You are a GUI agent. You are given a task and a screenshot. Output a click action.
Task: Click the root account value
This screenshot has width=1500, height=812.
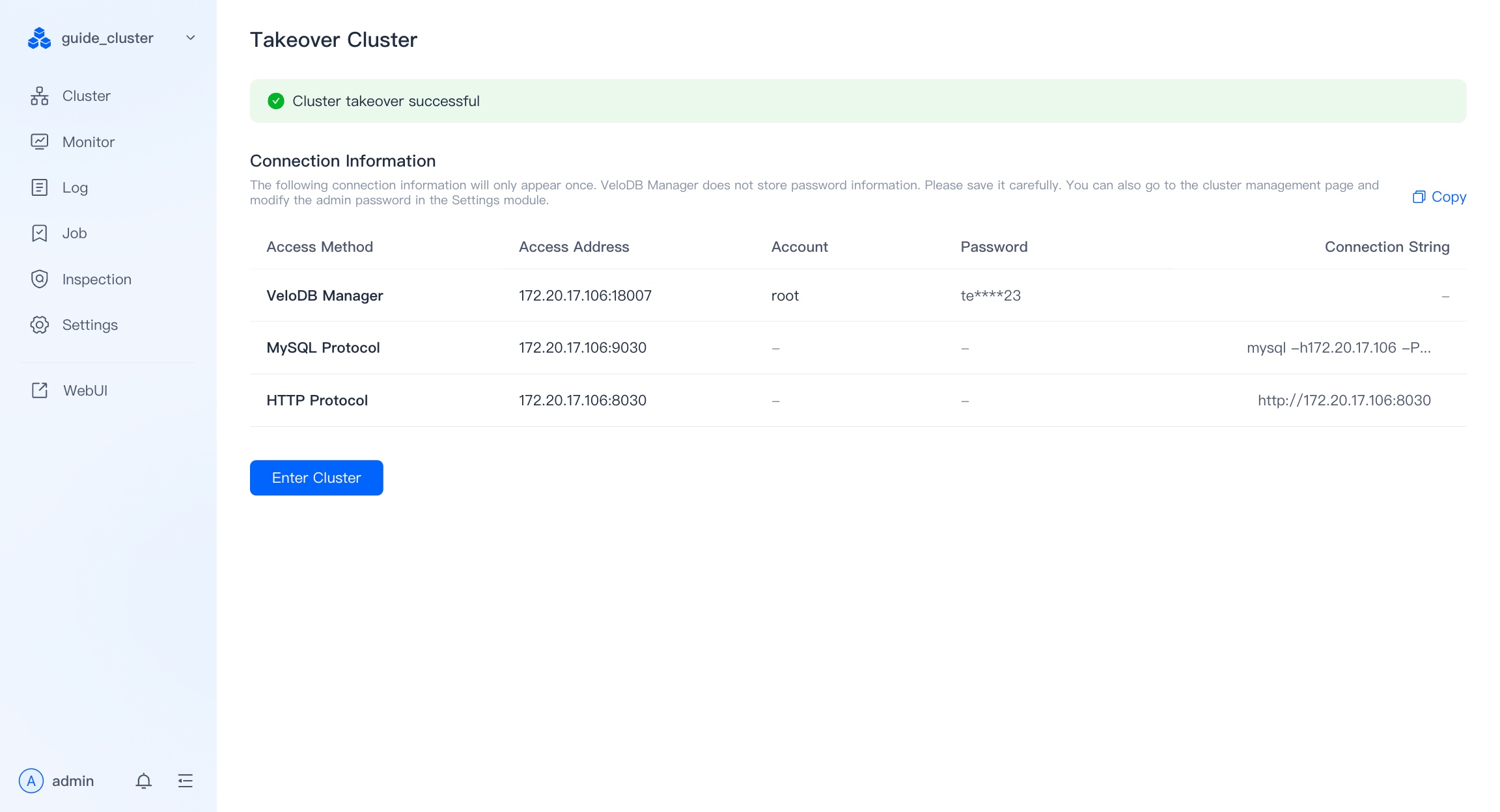[785, 295]
